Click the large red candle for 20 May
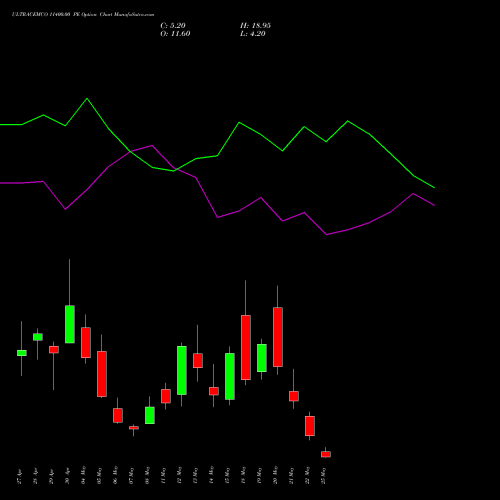 (x=278, y=337)
